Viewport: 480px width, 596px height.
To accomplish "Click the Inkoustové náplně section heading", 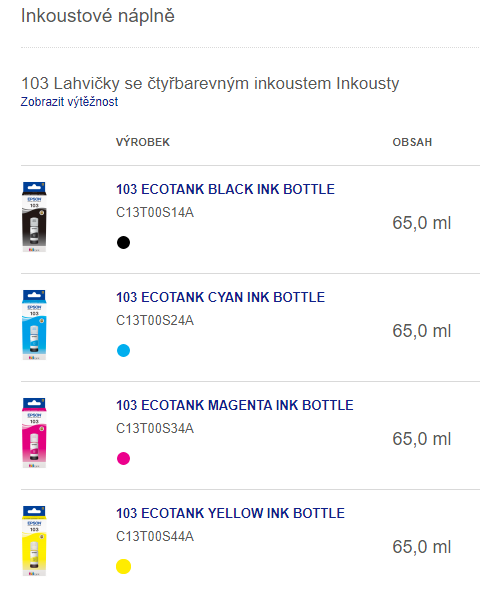I will [98, 16].
